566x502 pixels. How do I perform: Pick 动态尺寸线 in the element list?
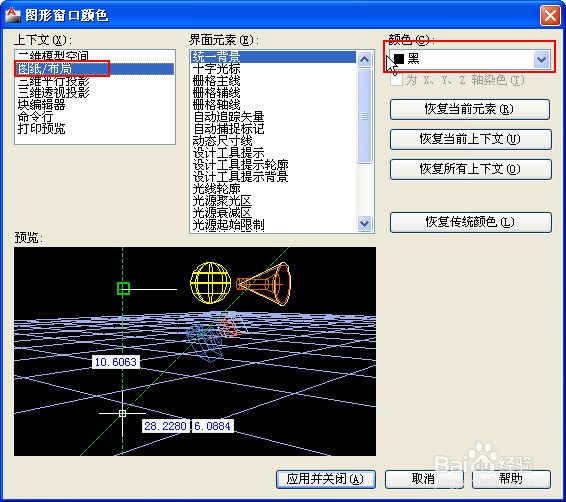point(273,141)
